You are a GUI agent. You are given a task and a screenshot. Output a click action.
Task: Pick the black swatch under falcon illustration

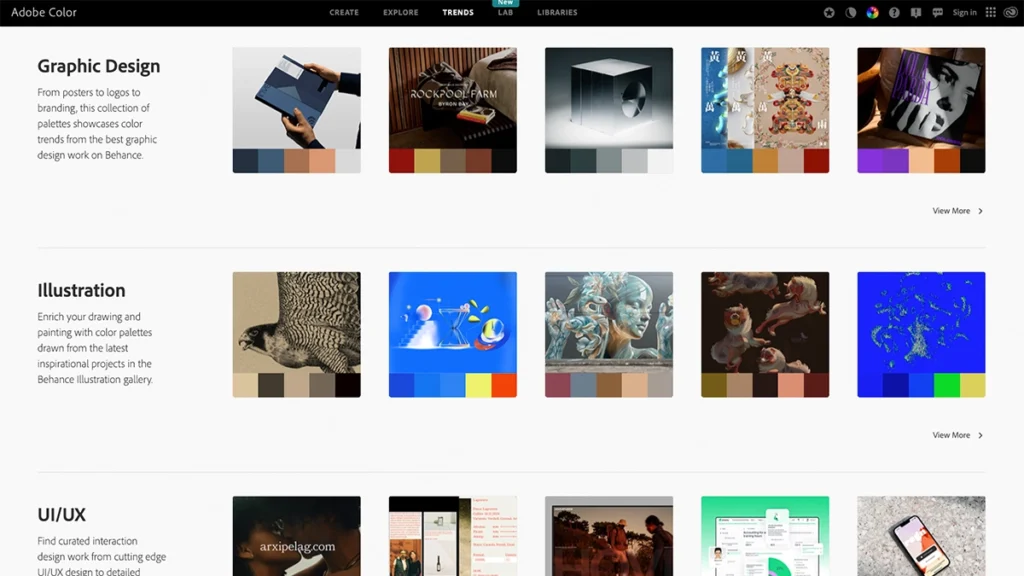[347, 385]
